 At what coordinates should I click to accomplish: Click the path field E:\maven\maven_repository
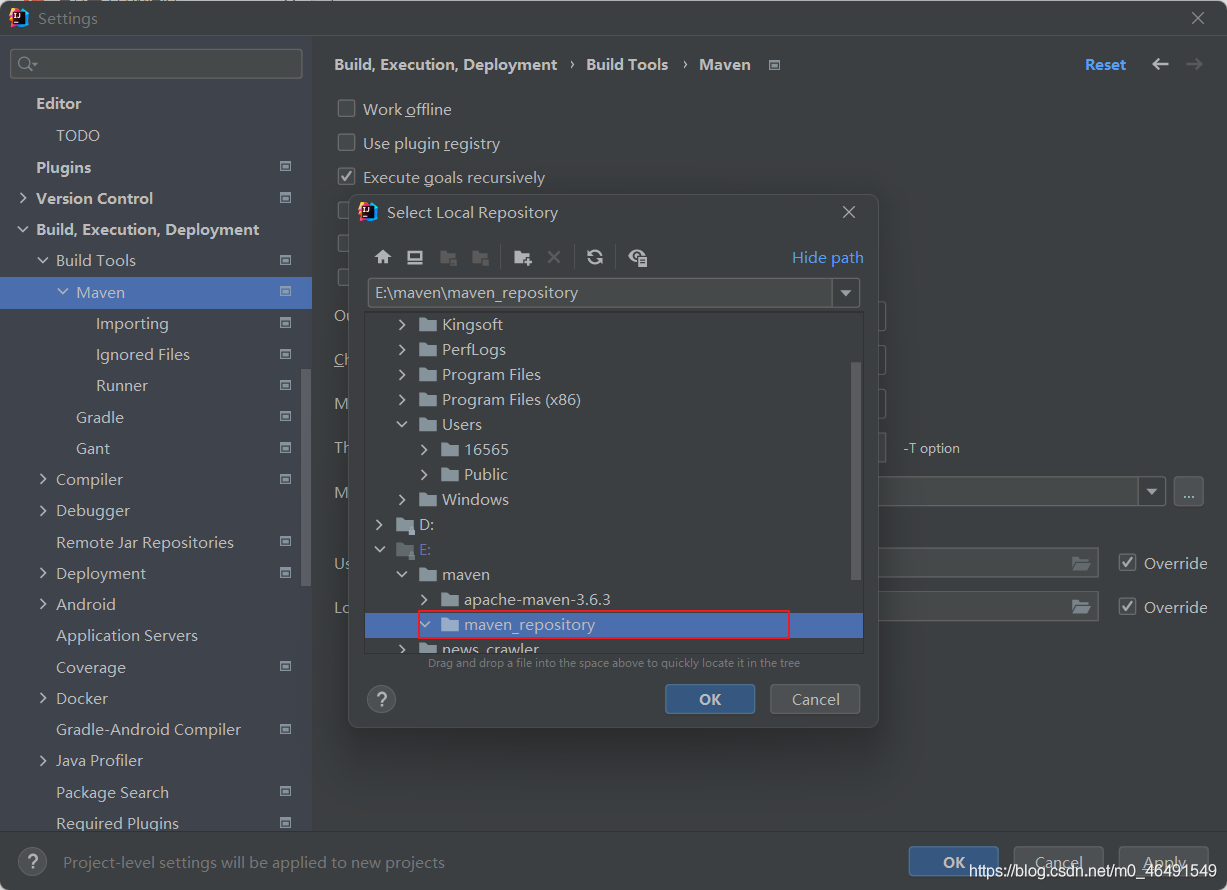click(600, 293)
